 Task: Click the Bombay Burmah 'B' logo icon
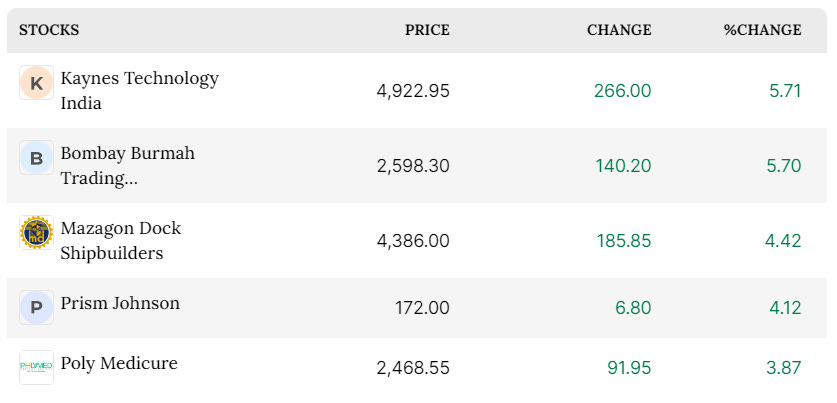36,157
